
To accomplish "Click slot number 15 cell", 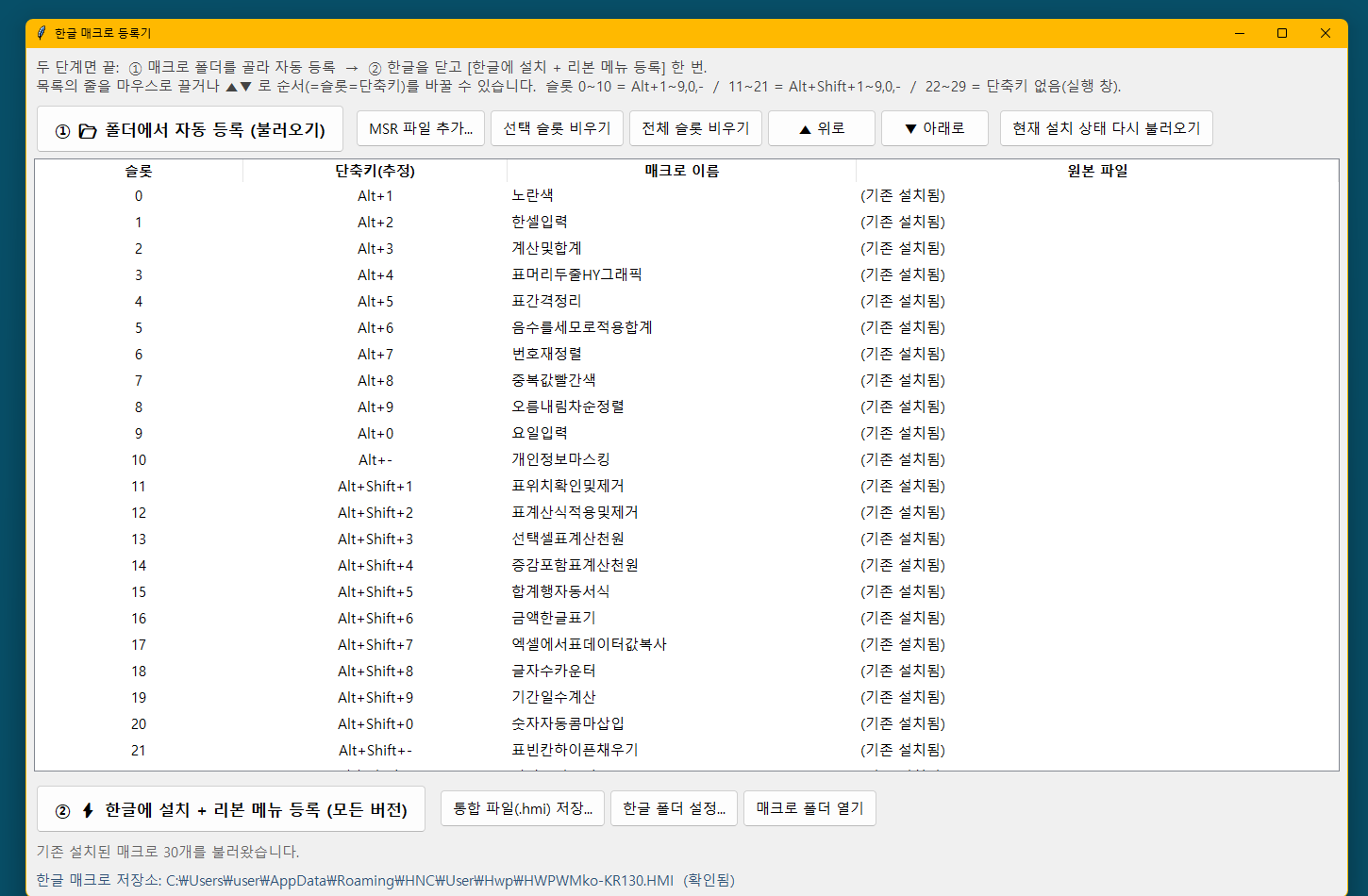I will [139, 592].
